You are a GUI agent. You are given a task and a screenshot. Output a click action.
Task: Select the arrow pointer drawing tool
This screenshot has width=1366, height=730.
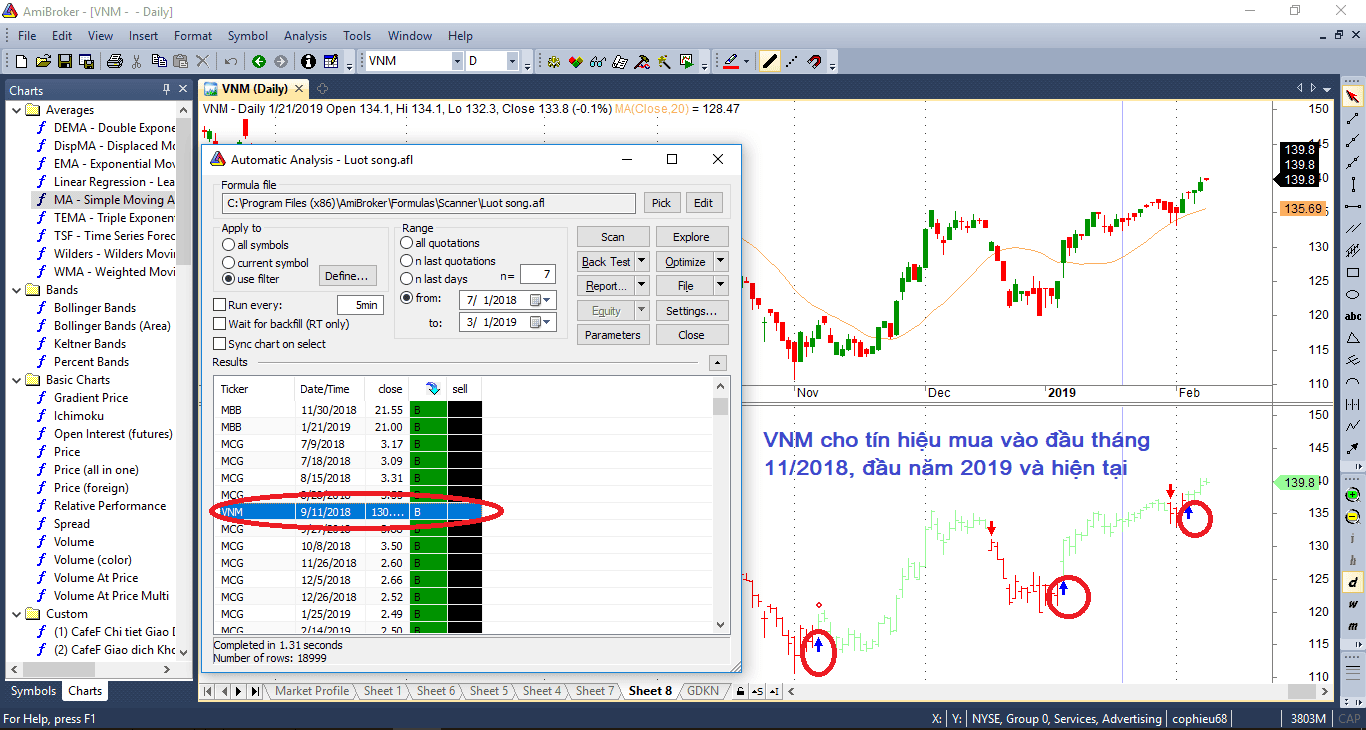pos(1353,97)
